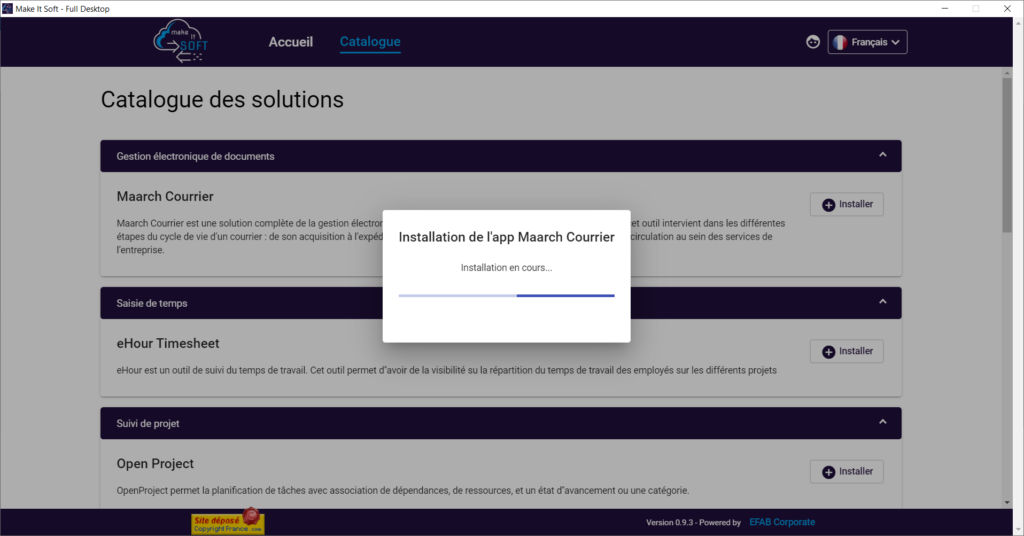Click the 'Saisie de temps' section label
Image resolution: width=1024 pixels, height=536 pixels.
click(x=152, y=303)
